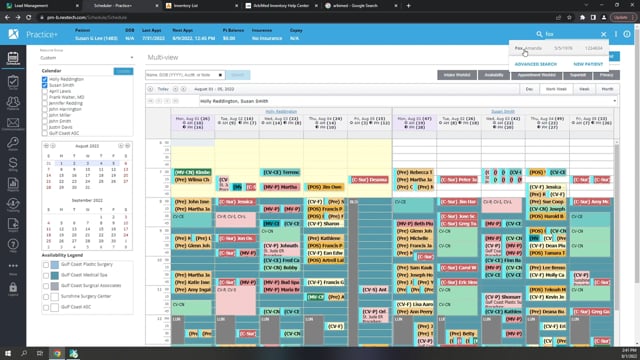
Task: Open the Resource Group Custom dropdown
Action: point(87,58)
